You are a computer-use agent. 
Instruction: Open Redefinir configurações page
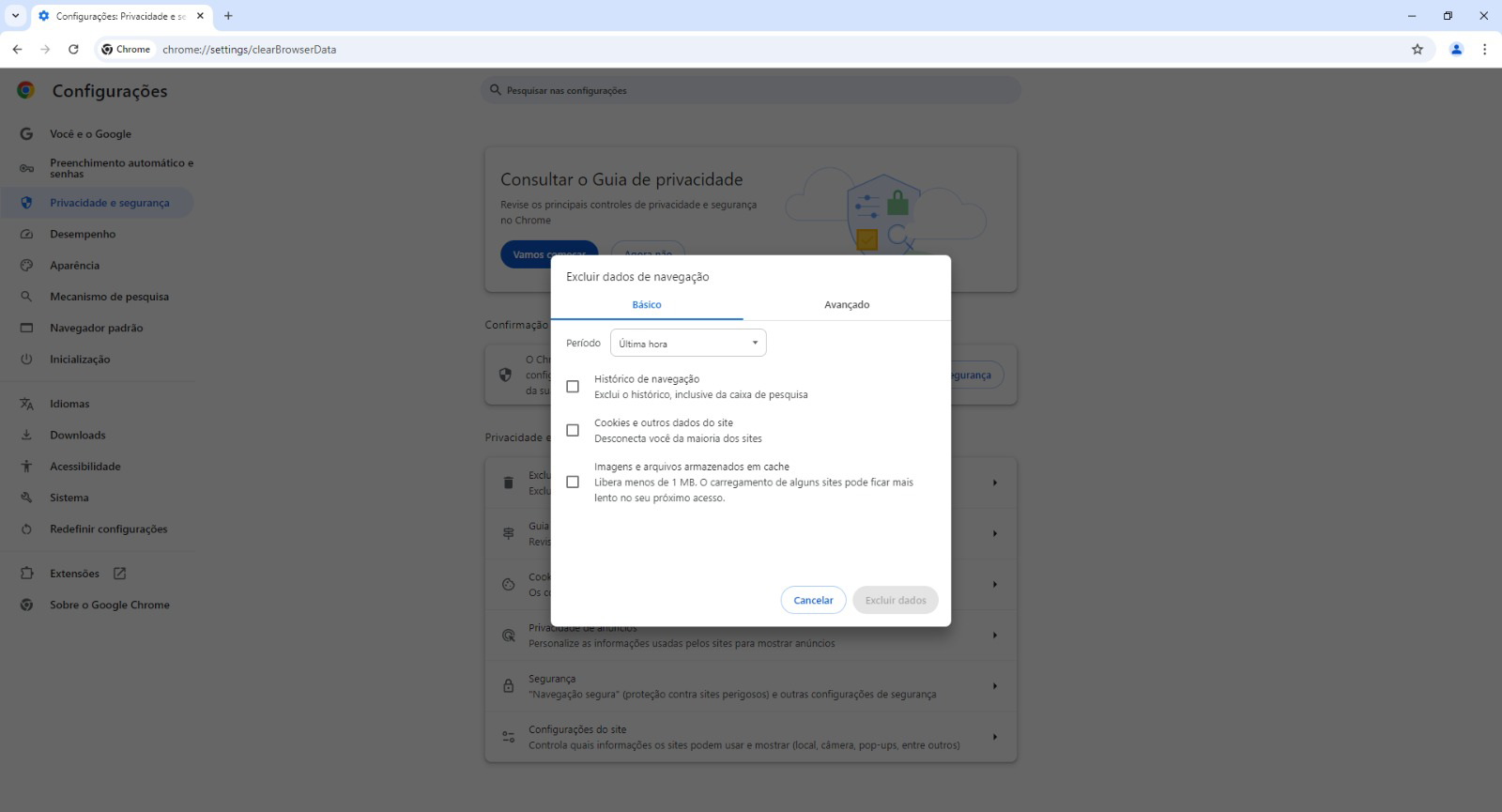tap(109, 529)
